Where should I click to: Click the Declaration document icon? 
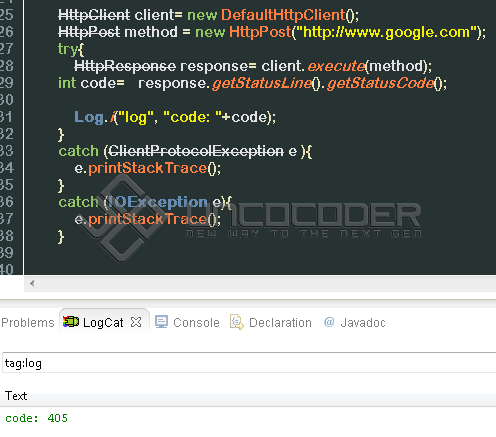point(237,322)
